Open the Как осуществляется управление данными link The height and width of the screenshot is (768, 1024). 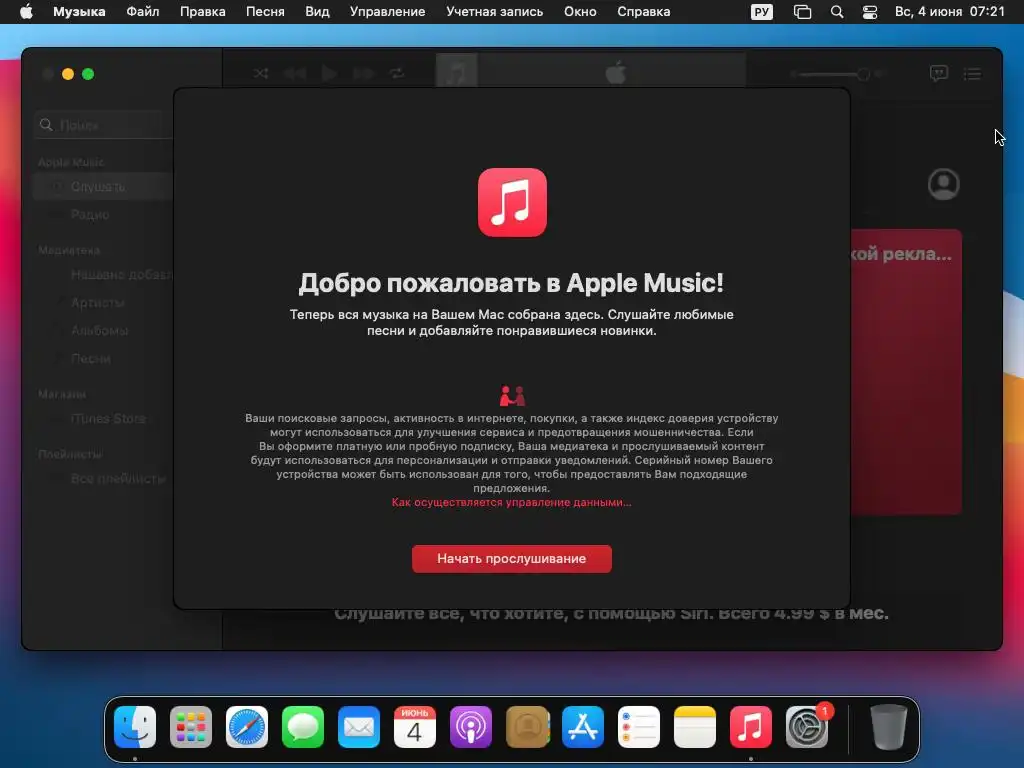coord(511,502)
